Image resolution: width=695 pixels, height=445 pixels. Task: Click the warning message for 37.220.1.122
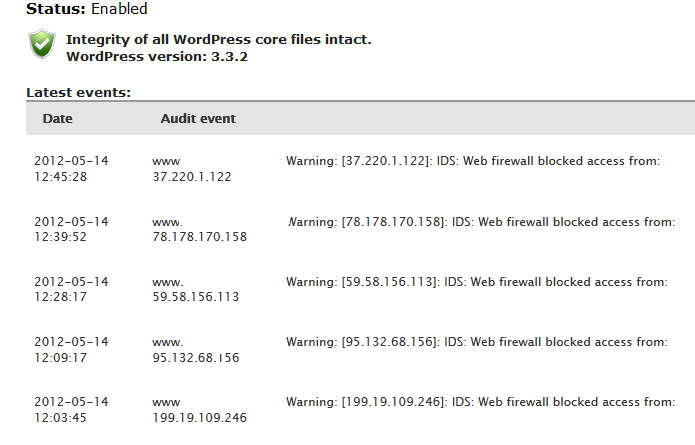[x=473, y=161]
